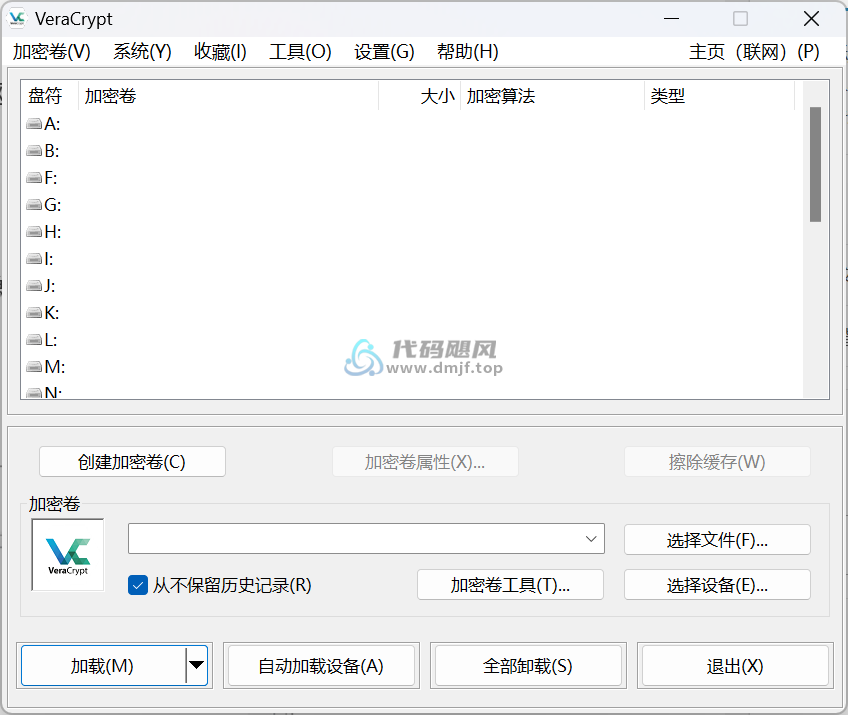Click the 类型 column header
Image resolution: width=848 pixels, height=715 pixels.
click(x=720, y=96)
